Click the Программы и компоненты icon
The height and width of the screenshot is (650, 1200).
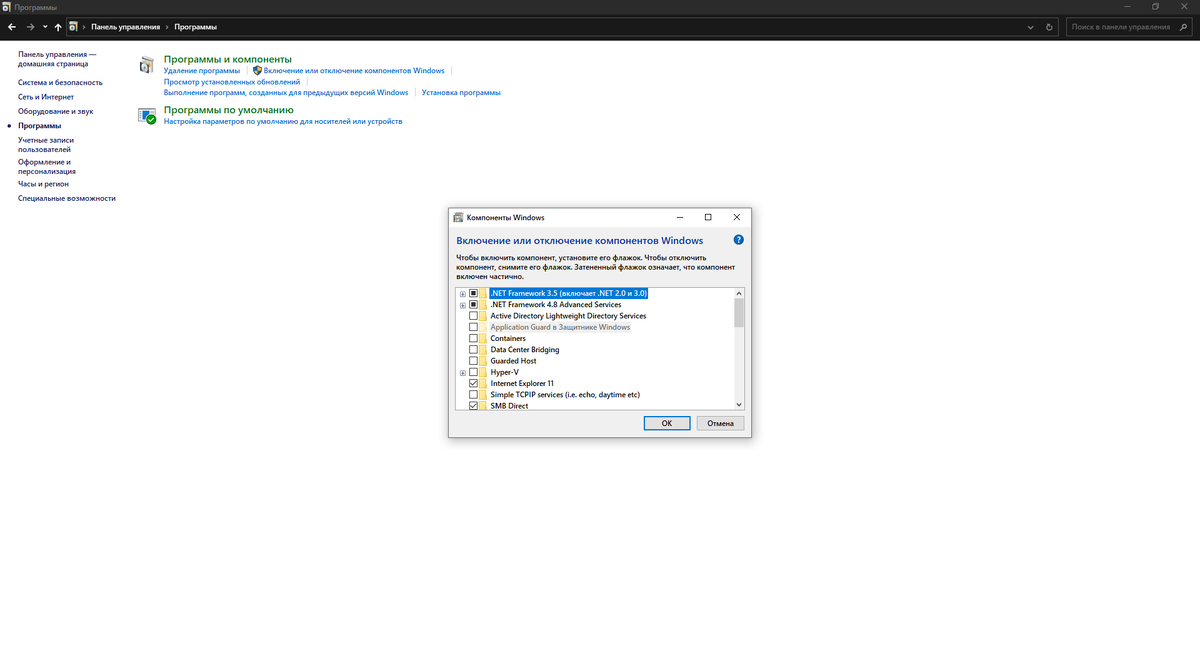click(146, 64)
